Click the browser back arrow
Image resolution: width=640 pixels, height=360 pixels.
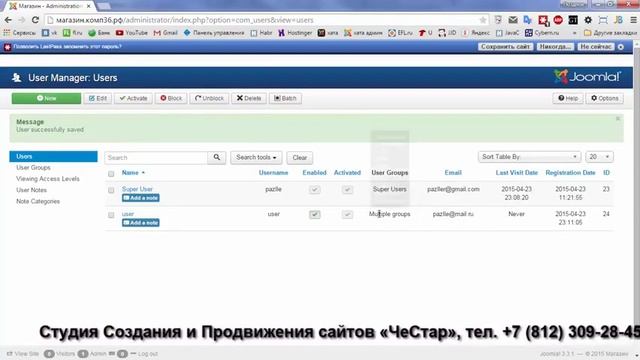(x=8, y=20)
